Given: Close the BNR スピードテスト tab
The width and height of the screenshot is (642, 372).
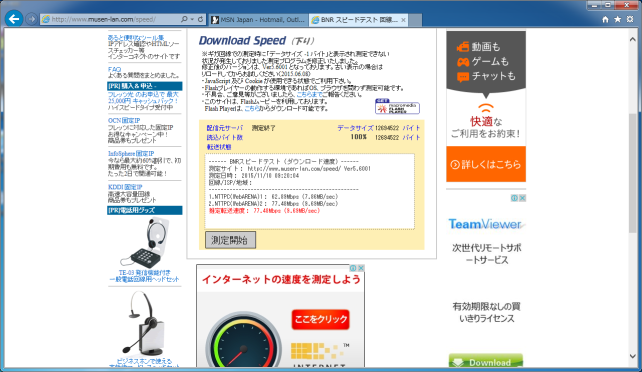Looking at the screenshot, I should [x=403, y=20].
